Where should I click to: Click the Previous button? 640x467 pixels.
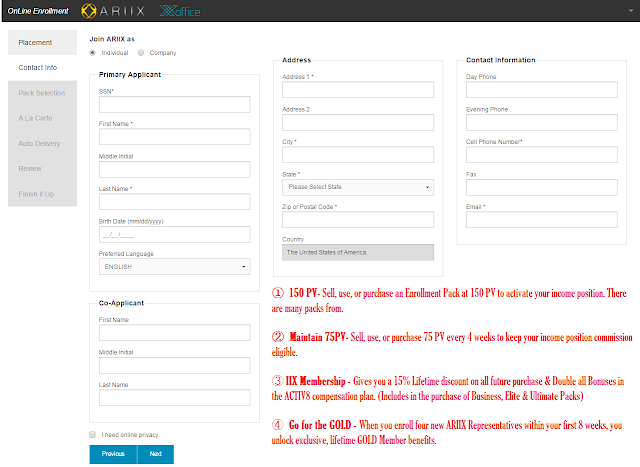tap(113, 454)
